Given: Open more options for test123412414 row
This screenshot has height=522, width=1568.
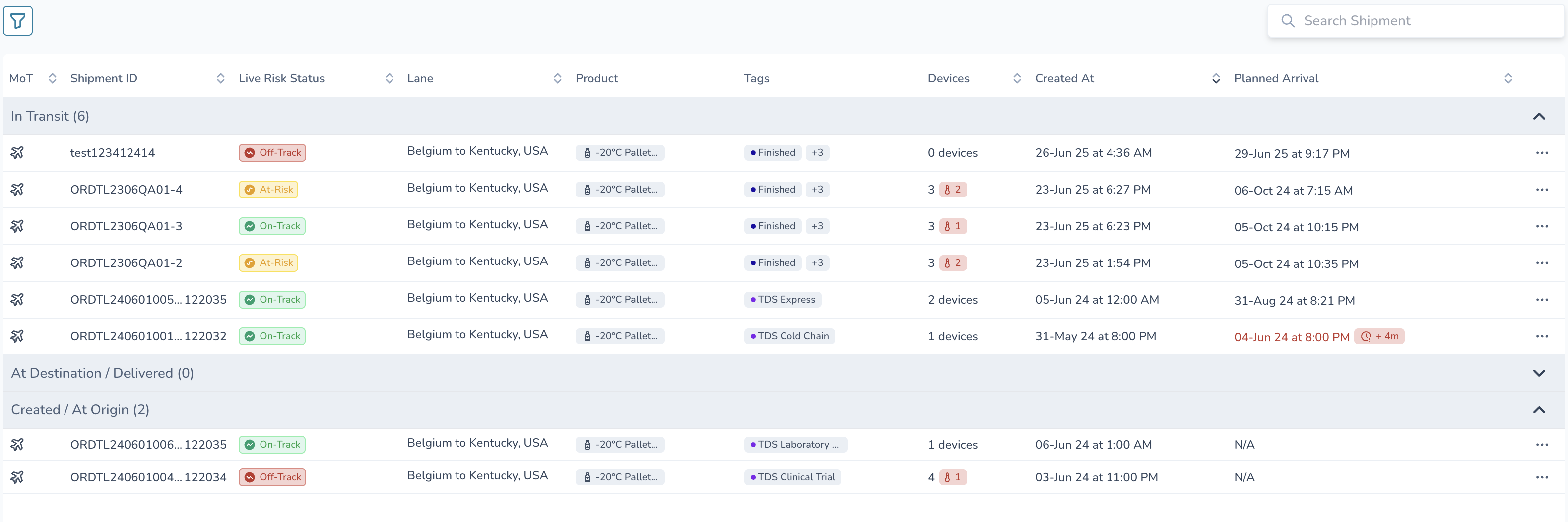Looking at the screenshot, I should (x=1541, y=153).
